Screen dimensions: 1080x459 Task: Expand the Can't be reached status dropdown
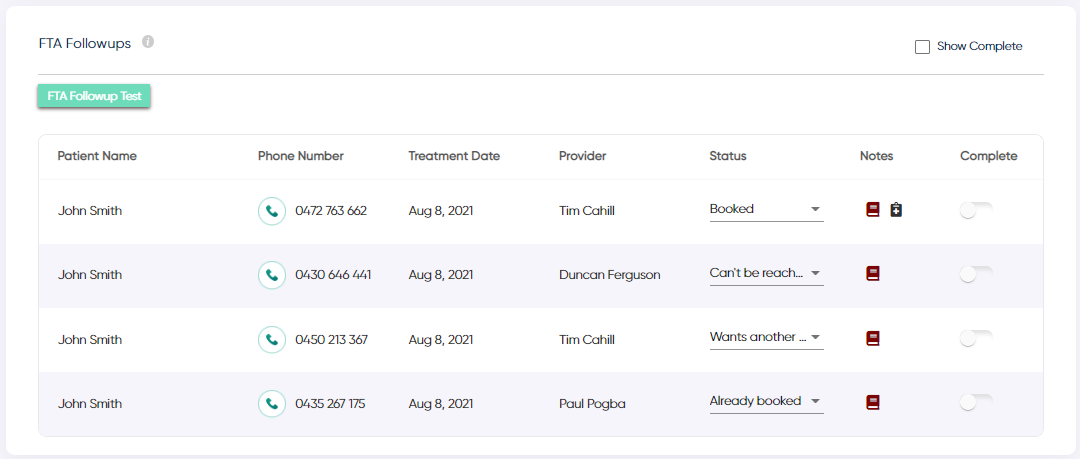(767, 274)
